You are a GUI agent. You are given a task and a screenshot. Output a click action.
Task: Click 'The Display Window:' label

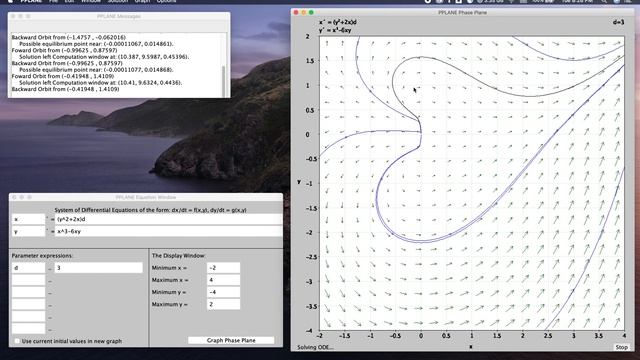179,256
